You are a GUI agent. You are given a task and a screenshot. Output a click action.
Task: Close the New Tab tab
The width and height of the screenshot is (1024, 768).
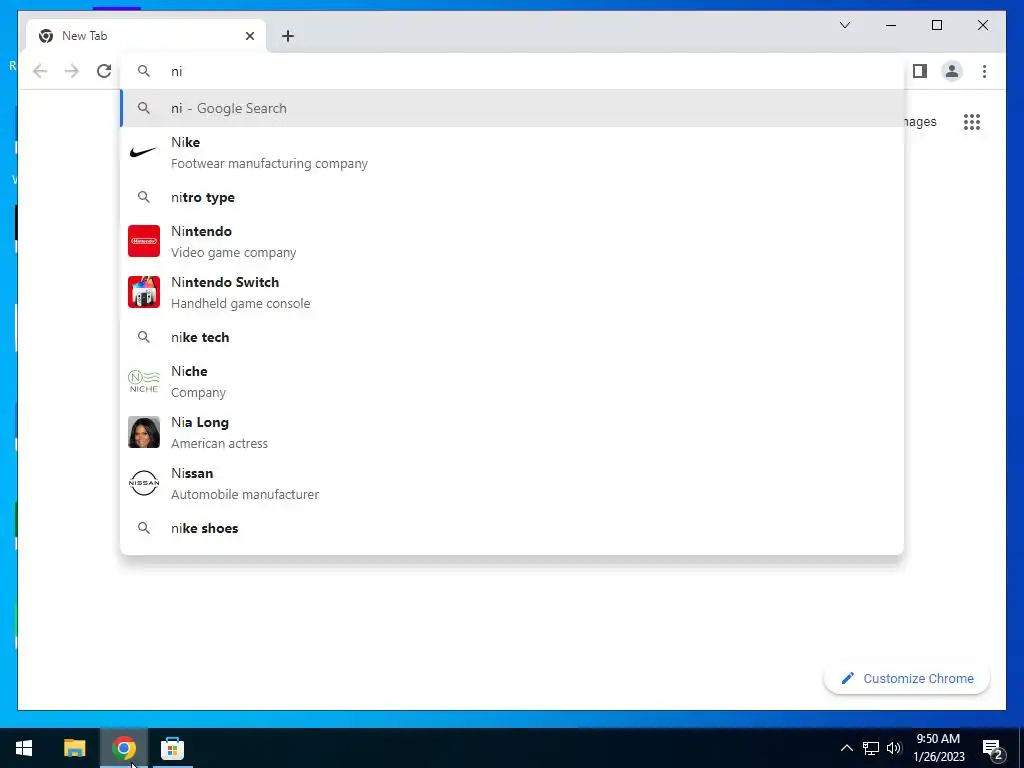pyautogui.click(x=249, y=36)
